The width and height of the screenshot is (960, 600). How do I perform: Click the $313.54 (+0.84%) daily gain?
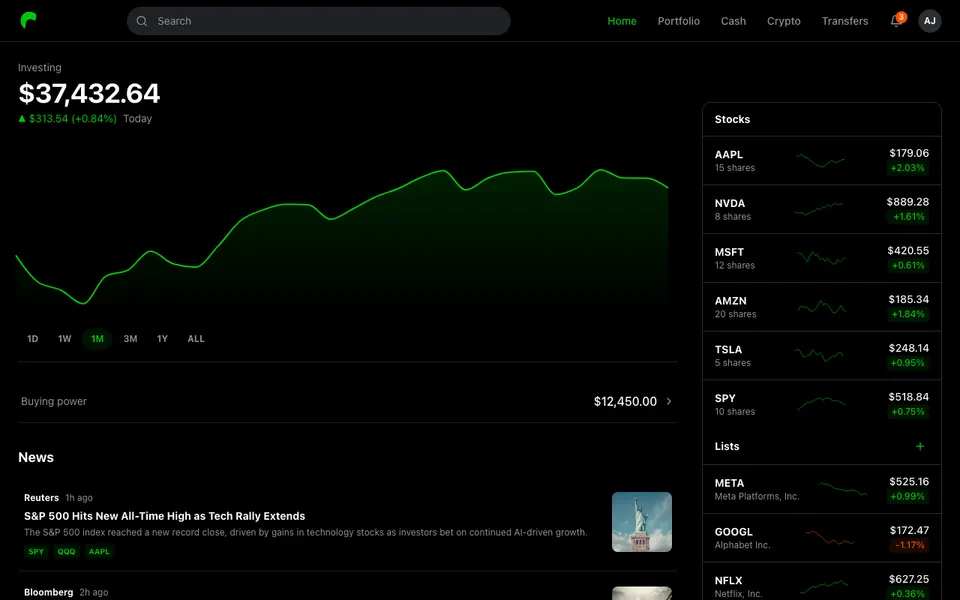click(67, 119)
